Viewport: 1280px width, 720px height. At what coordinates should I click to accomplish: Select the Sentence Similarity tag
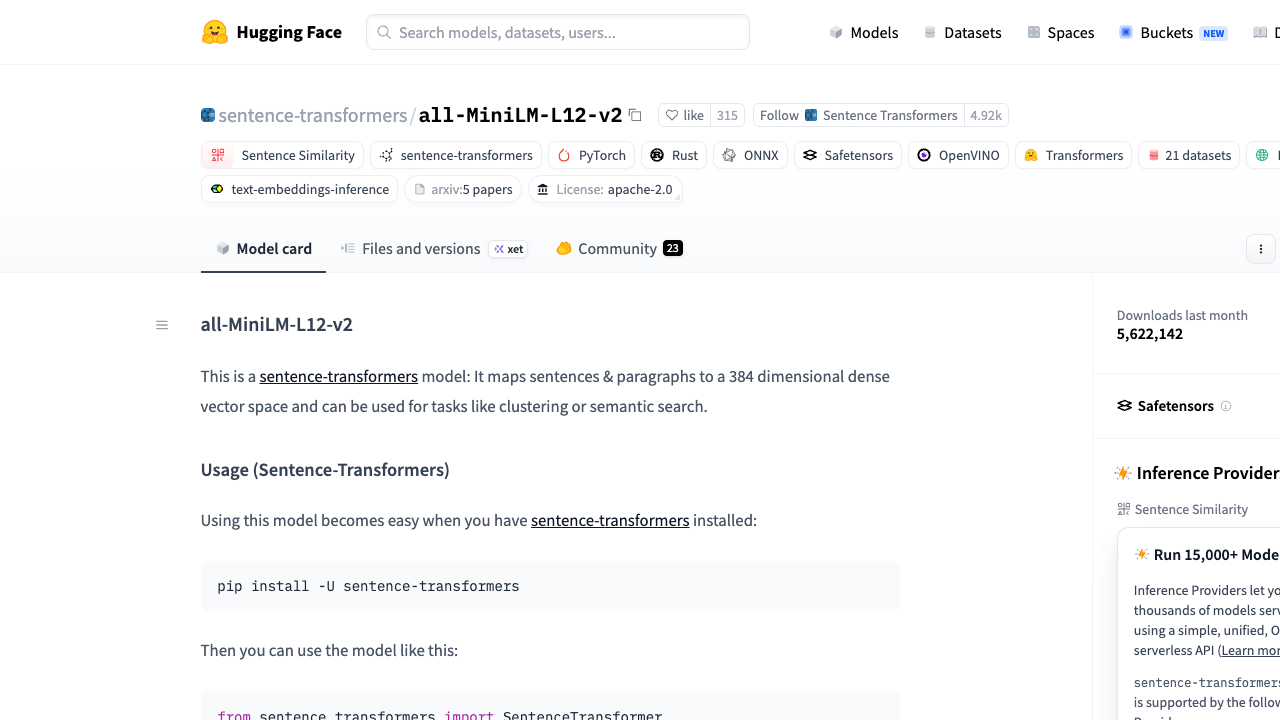click(x=283, y=155)
